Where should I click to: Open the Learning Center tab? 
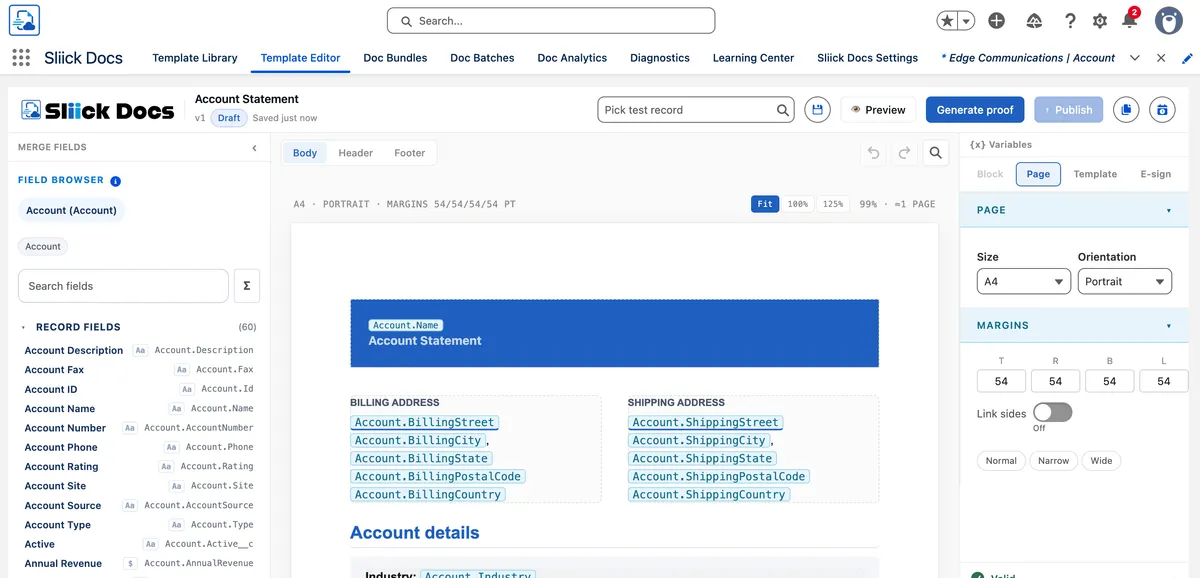click(x=753, y=58)
